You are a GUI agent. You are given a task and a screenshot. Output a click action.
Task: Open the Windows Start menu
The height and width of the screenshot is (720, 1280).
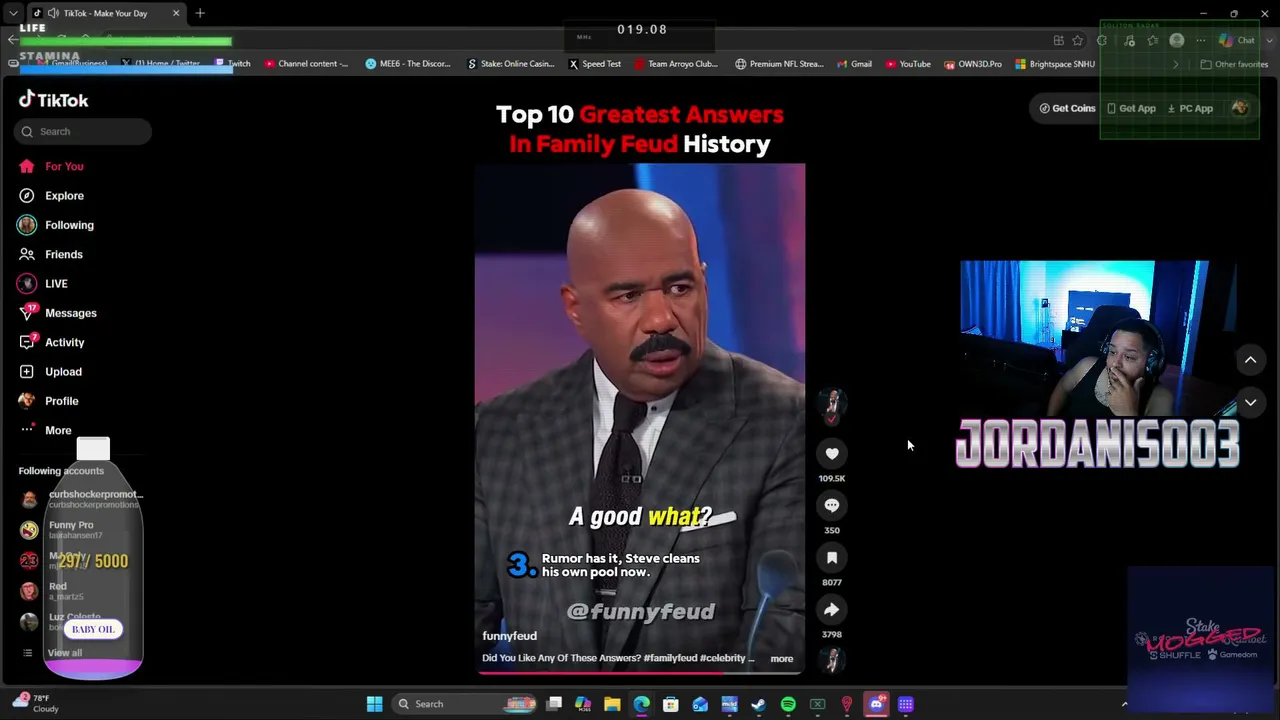(374, 704)
